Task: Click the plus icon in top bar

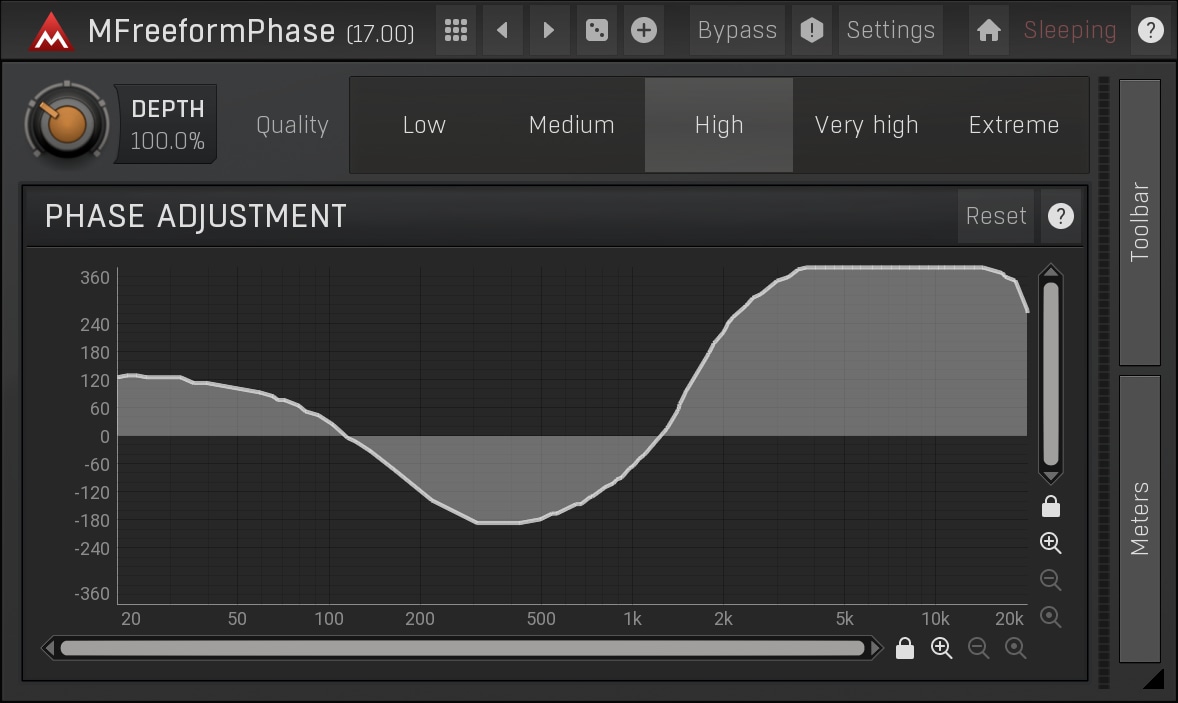Action: click(x=644, y=31)
